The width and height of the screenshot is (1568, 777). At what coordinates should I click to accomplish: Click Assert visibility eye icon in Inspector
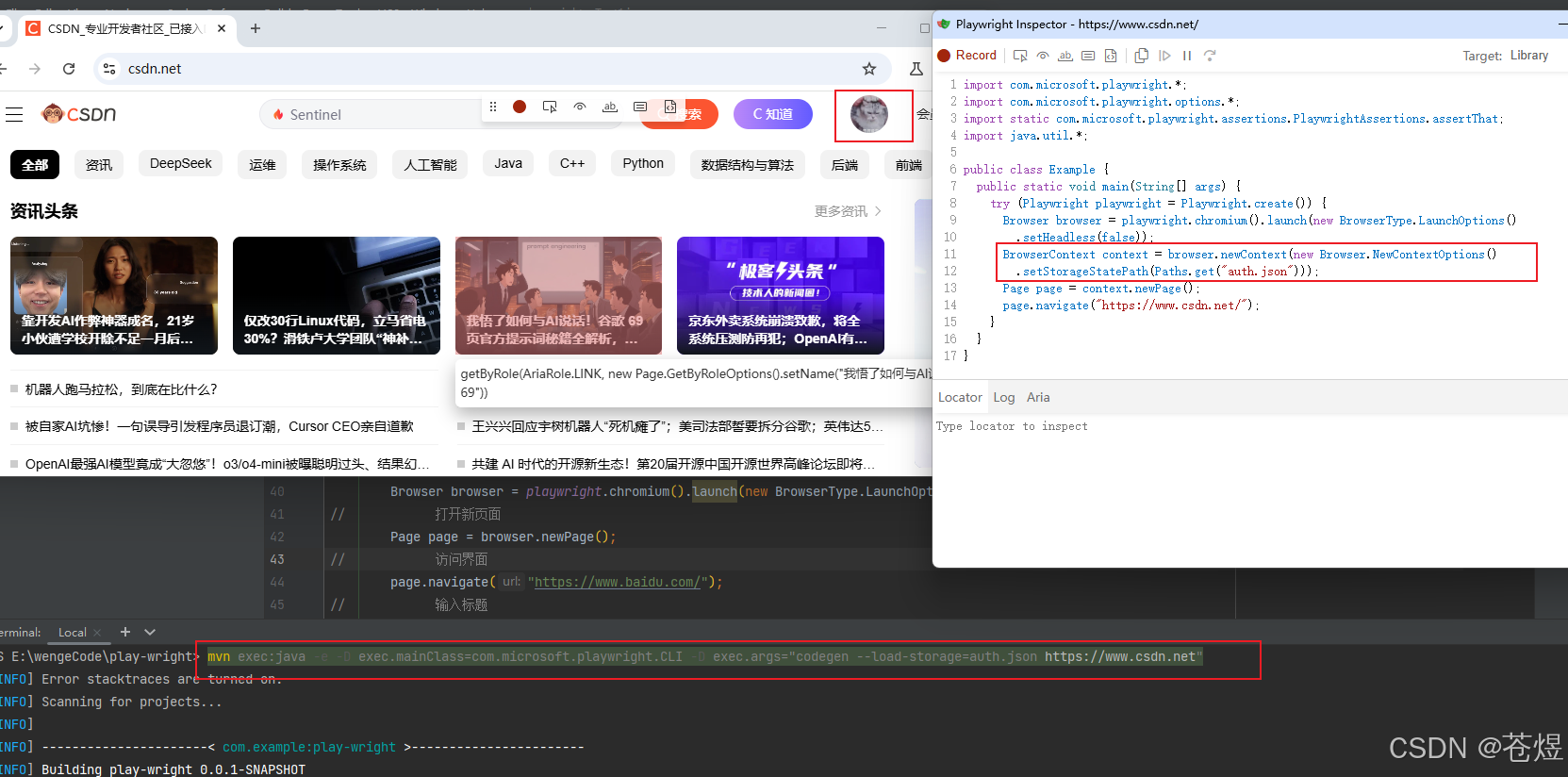coord(1043,56)
